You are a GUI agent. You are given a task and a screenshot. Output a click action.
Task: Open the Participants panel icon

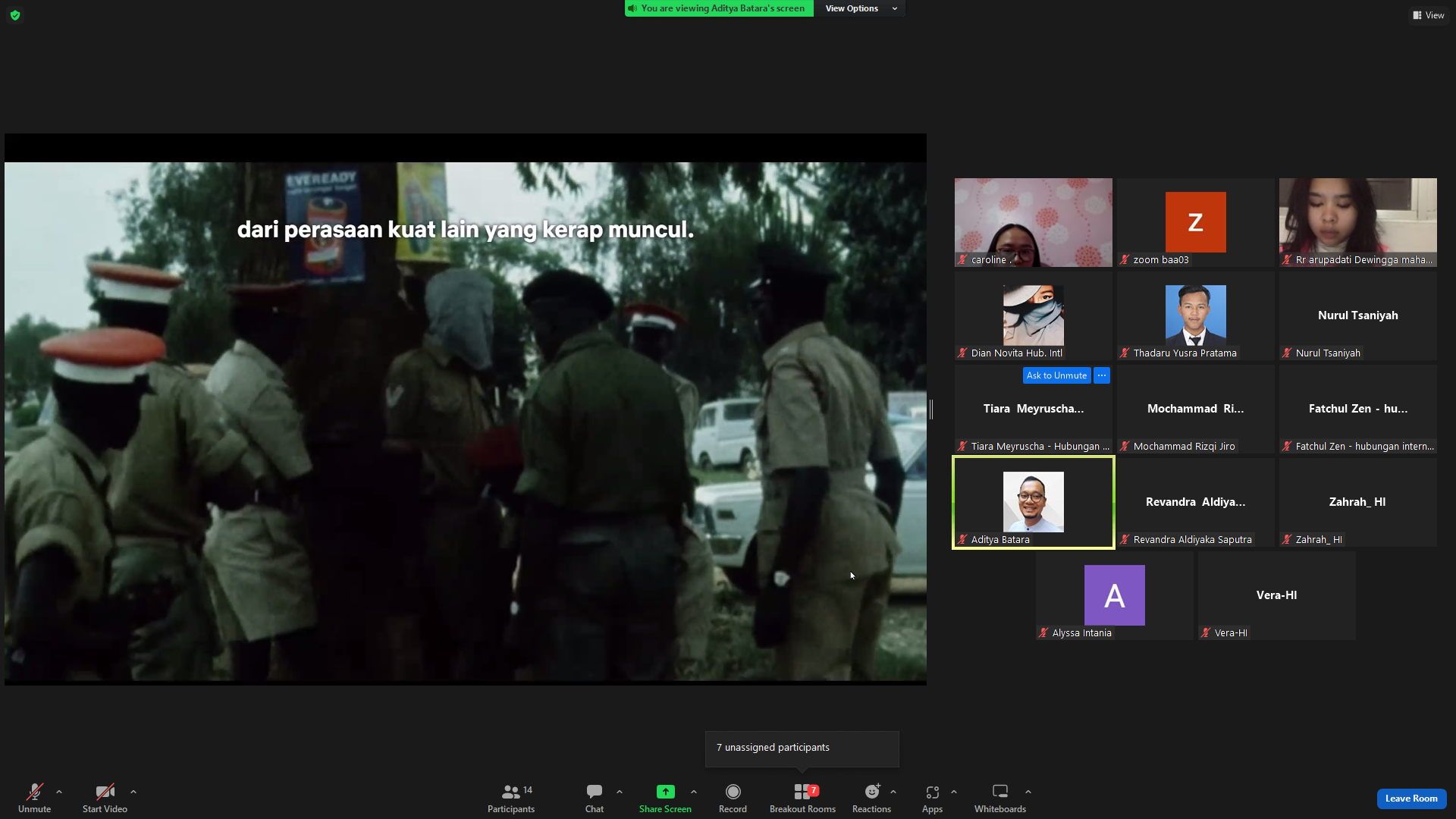pos(511,792)
